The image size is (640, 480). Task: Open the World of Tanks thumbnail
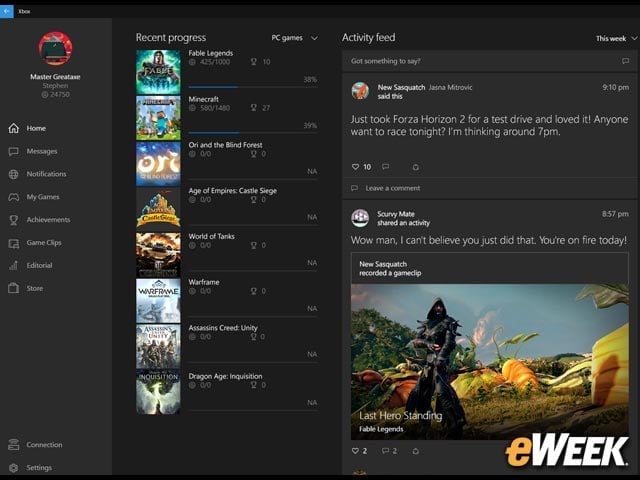[x=158, y=255]
